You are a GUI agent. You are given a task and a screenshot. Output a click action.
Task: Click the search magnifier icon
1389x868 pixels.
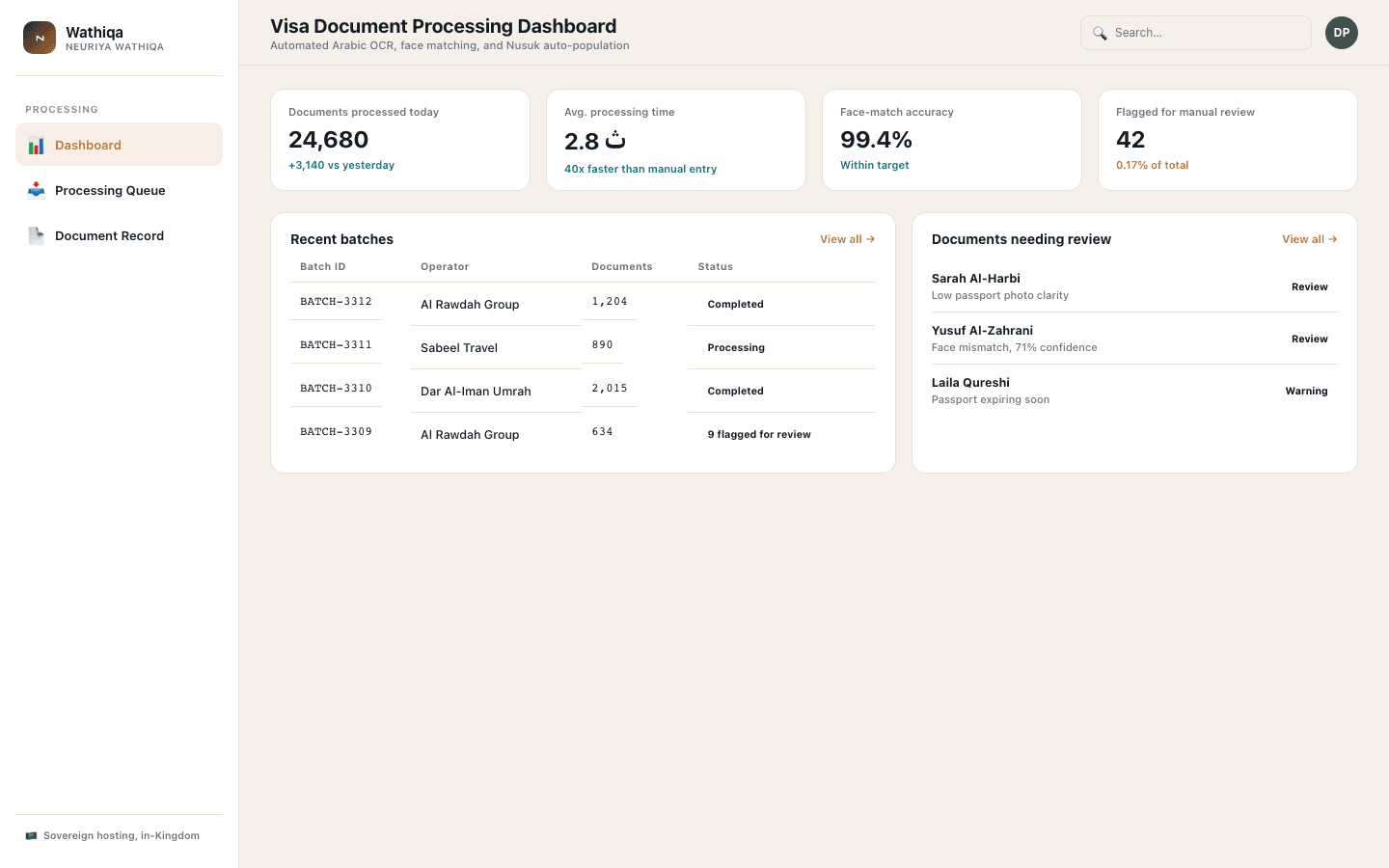pos(1100,33)
